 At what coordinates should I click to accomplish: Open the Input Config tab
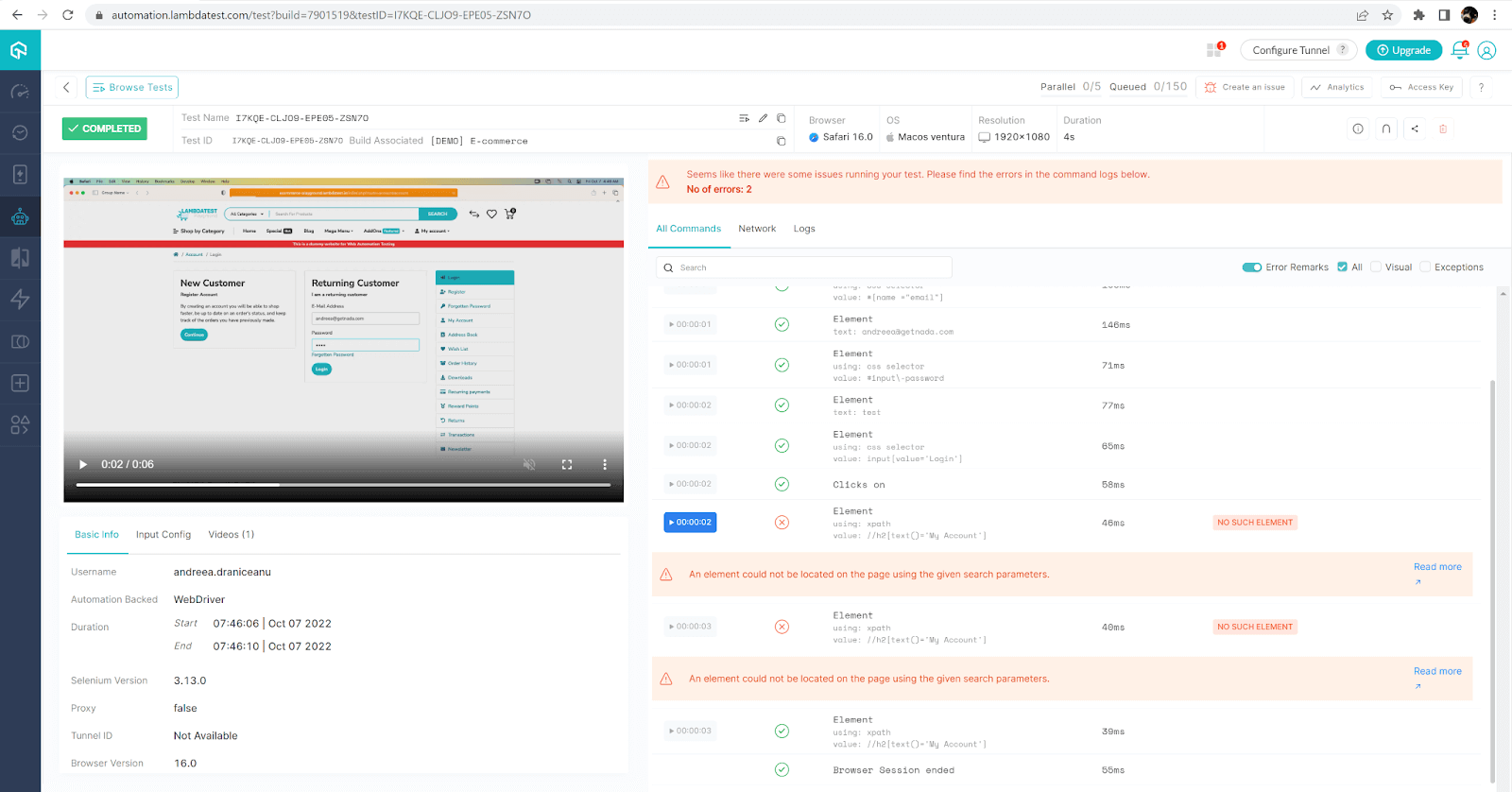pyautogui.click(x=163, y=535)
